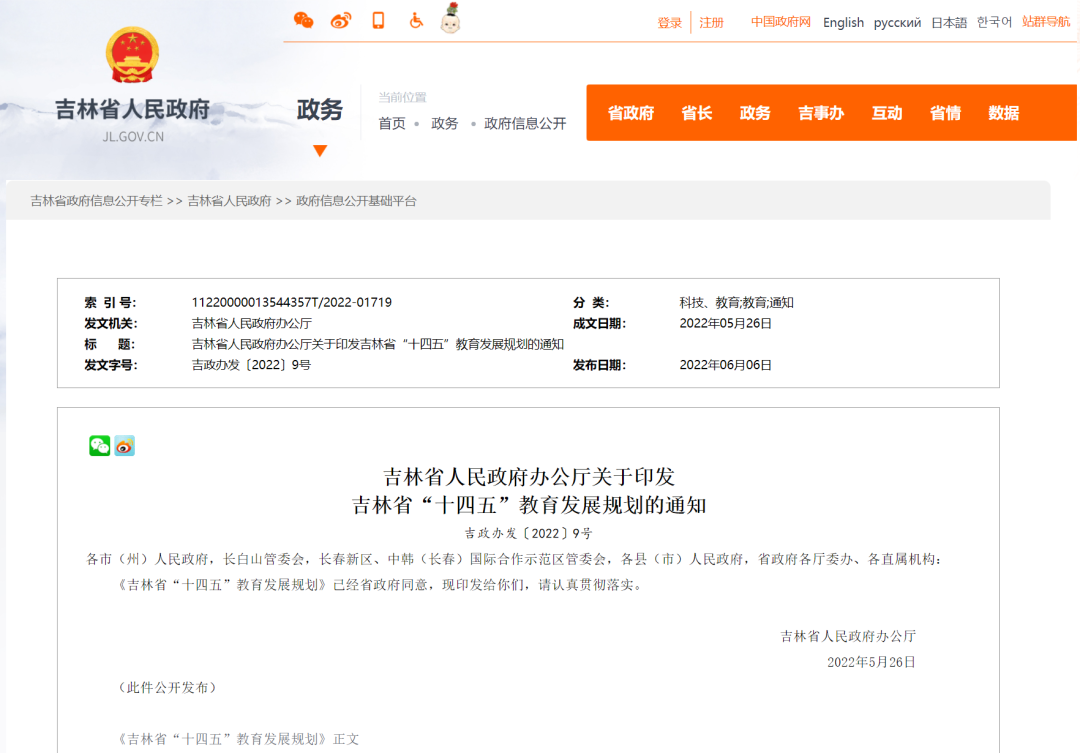Viewport: 1080px width, 753px height.
Task: Click the baby mascot avatar icon
Action: pos(451,19)
